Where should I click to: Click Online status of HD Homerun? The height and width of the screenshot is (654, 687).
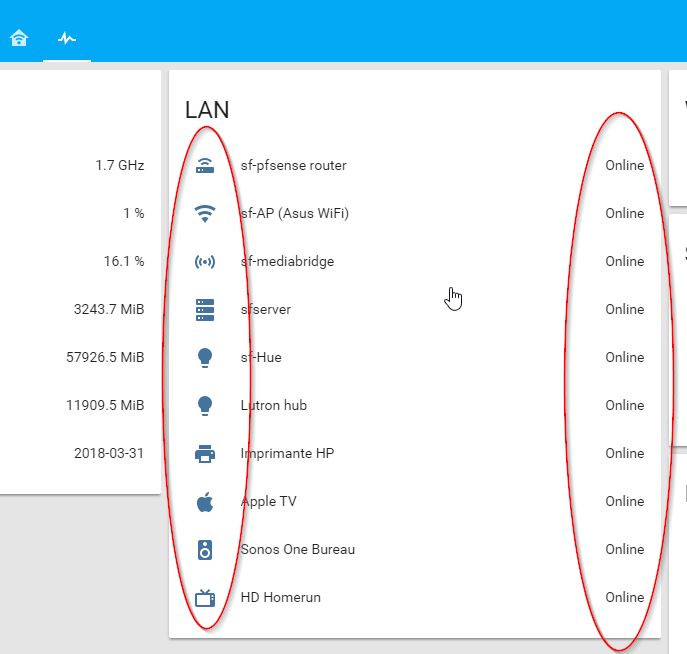coord(624,597)
